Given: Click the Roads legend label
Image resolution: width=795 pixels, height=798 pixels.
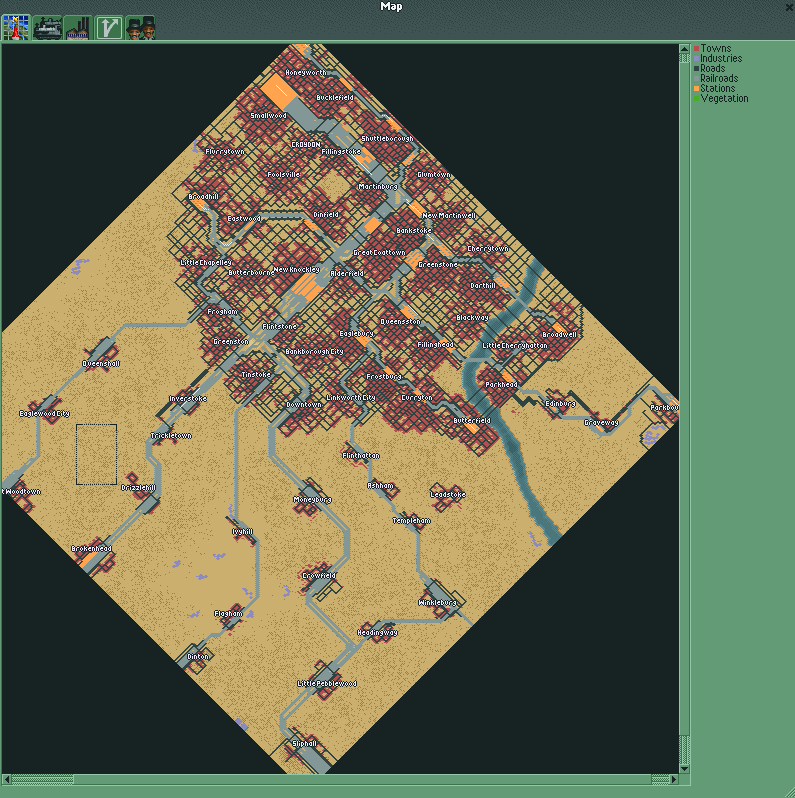Looking at the screenshot, I should pos(713,69).
